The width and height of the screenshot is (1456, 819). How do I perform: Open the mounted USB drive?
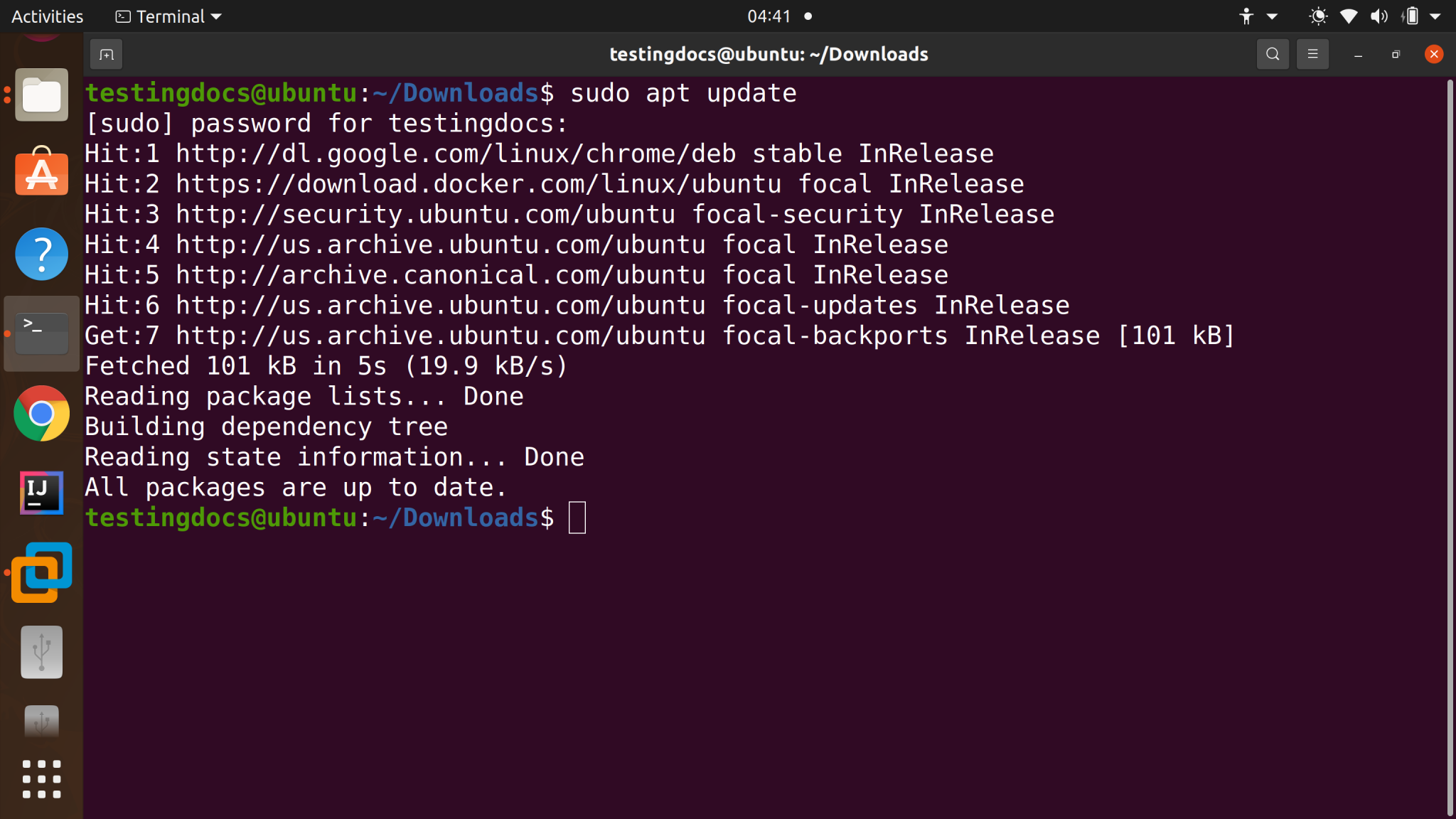pyautogui.click(x=41, y=652)
